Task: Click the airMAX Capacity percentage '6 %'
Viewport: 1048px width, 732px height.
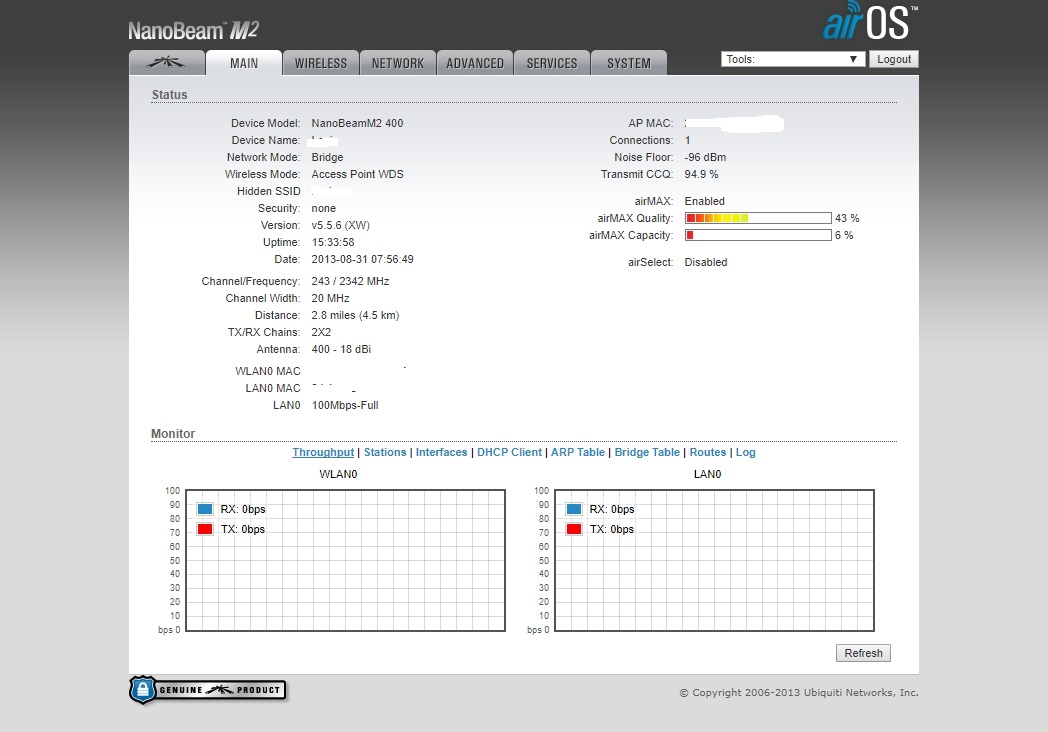Action: pos(844,235)
